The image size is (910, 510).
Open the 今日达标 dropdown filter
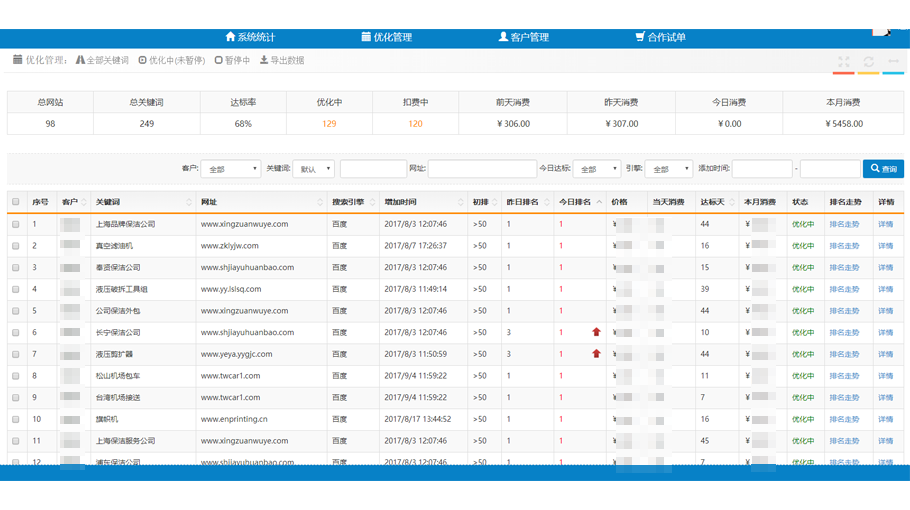click(x=597, y=169)
